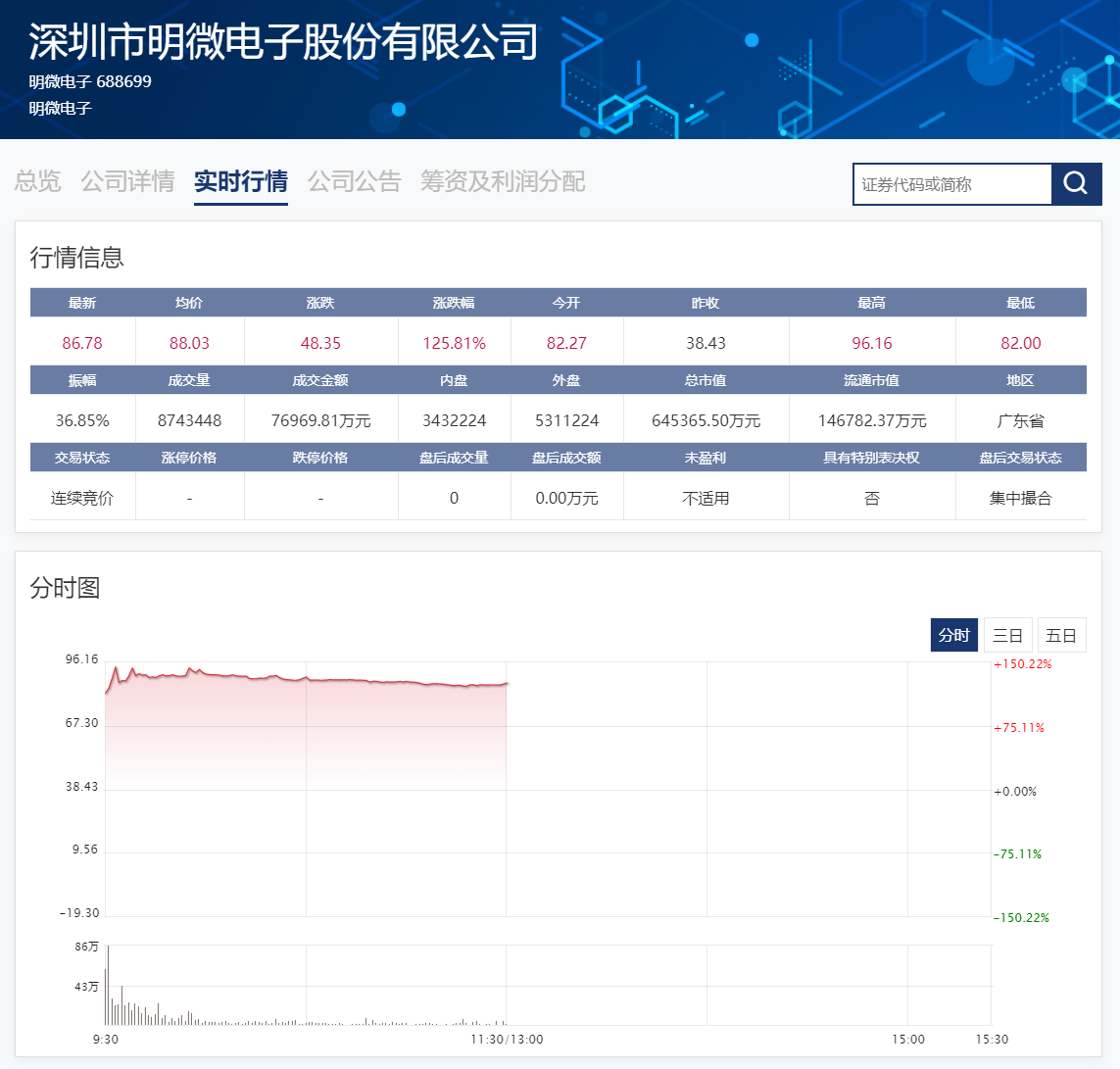This screenshot has height=1069, width=1120.
Task: Click the latest price 86.78
Action: (x=82, y=344)
